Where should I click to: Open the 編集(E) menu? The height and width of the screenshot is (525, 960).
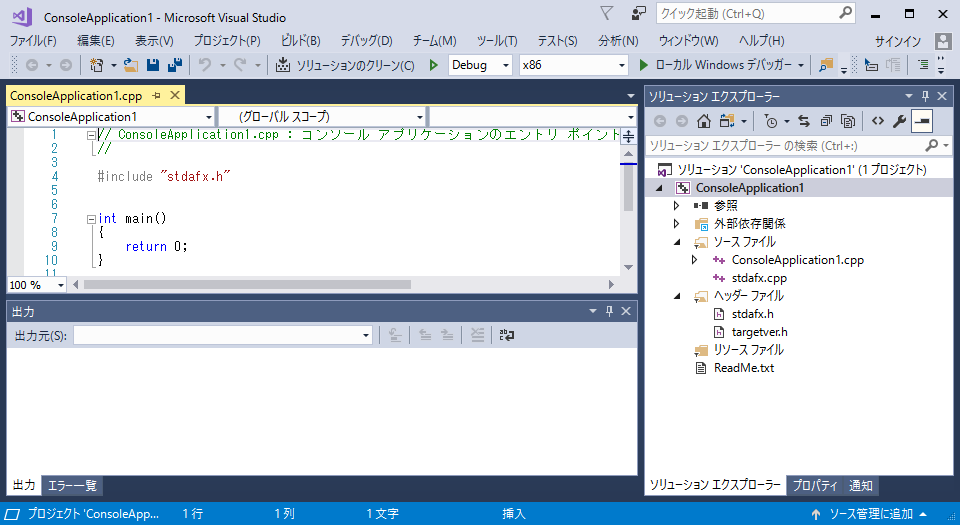(x=96, y=40)
